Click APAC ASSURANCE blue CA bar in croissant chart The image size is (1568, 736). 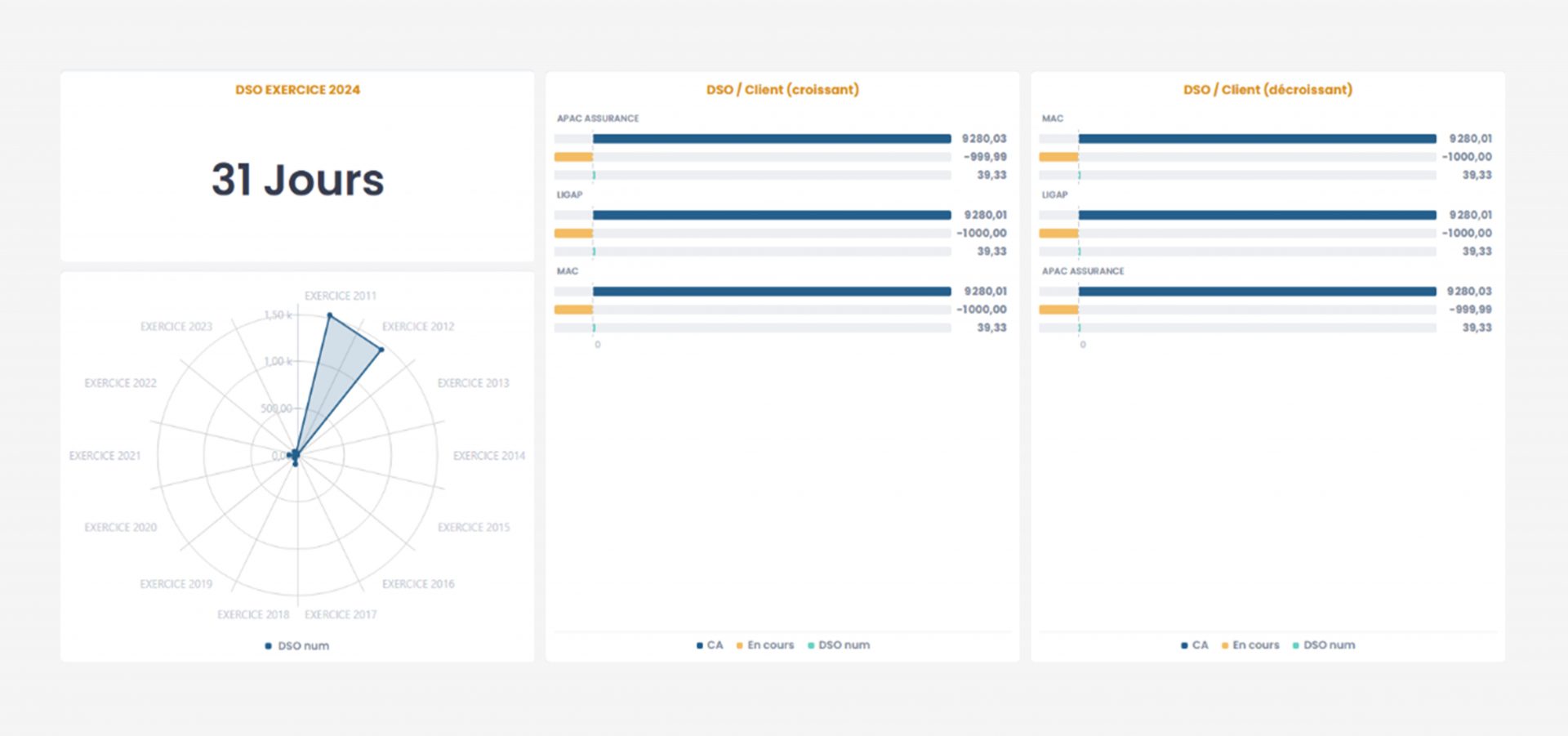(x=772, y=139)
